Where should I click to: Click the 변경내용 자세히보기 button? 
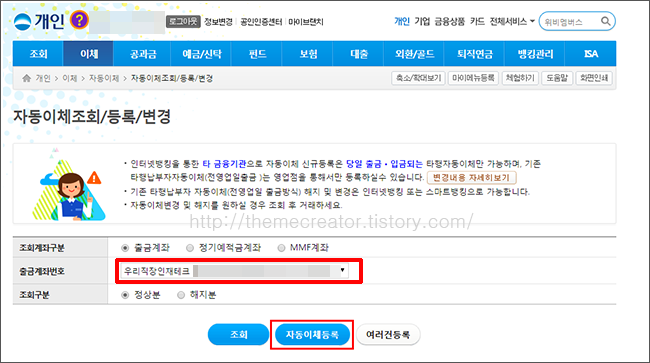[471, 178]
